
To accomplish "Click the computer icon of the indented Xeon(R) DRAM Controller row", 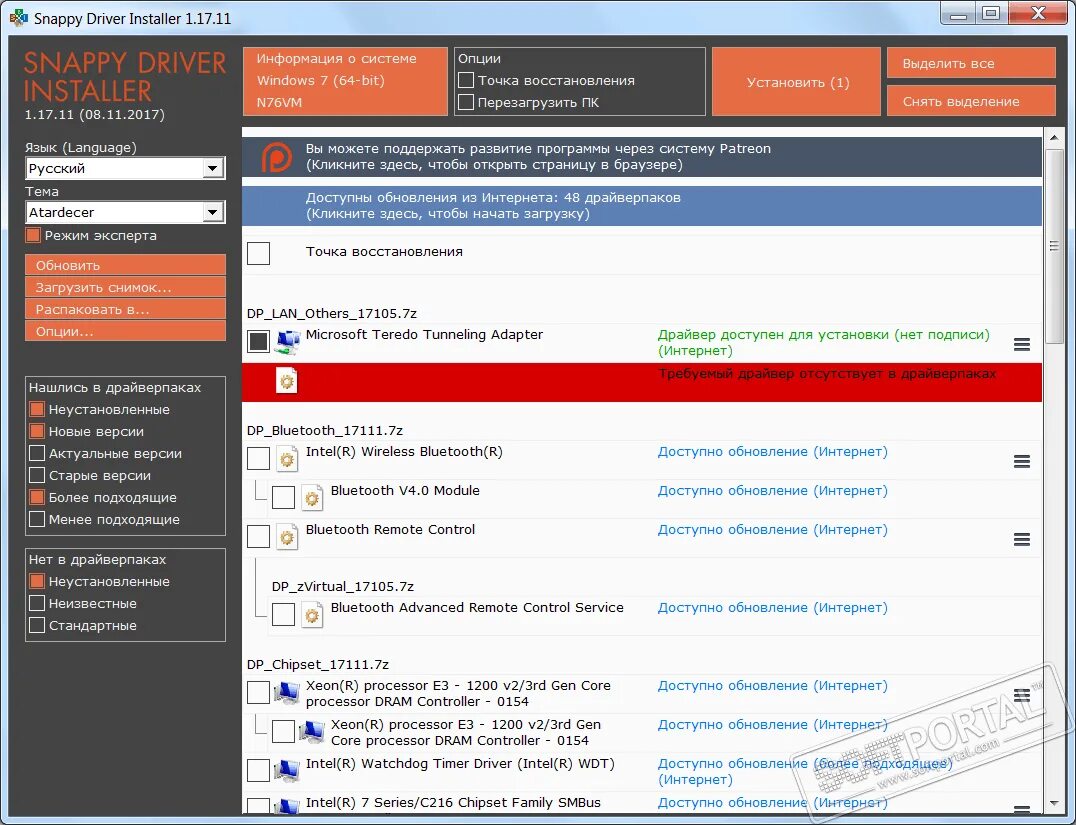I will coord(312,732).
